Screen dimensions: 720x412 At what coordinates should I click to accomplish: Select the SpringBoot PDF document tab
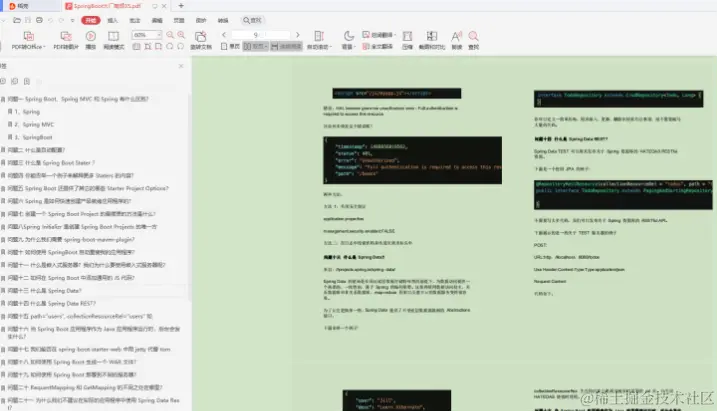tap(107, 6)
